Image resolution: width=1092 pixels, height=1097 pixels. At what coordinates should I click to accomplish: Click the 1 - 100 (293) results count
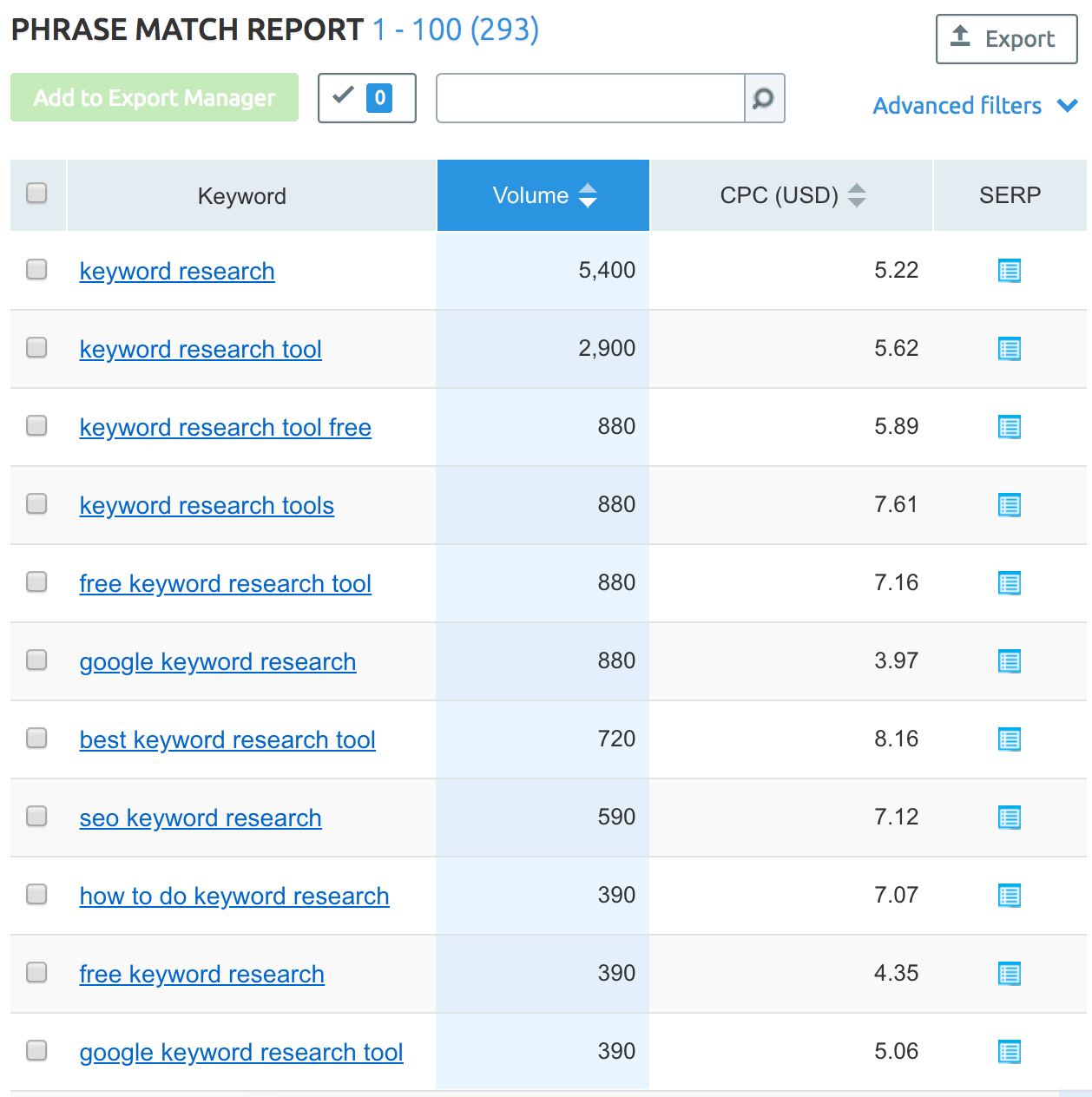[456, 30]
